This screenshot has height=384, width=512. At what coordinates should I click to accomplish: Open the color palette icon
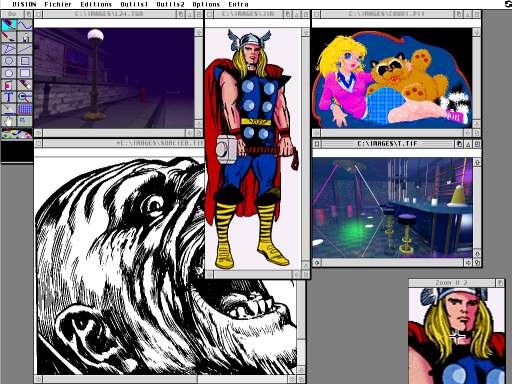17,134
